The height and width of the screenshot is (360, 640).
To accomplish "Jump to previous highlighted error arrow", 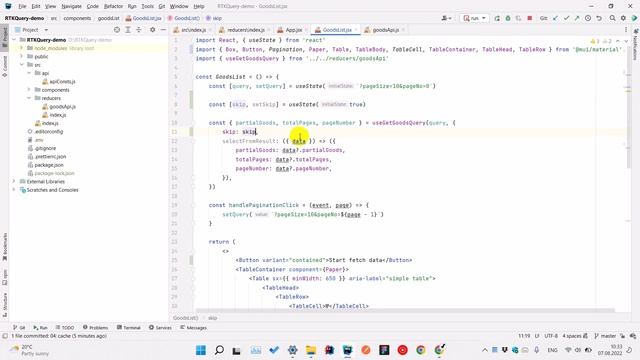I will tap(618, 41).
